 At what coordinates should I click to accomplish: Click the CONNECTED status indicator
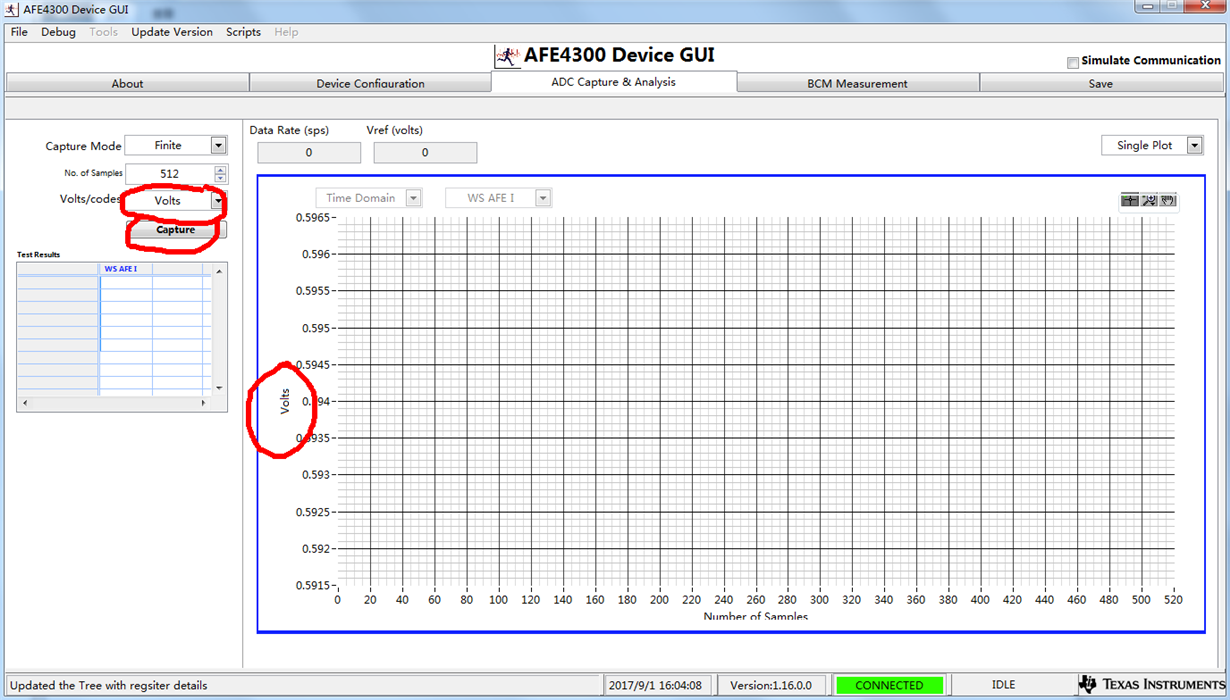(x=889, y=685)
